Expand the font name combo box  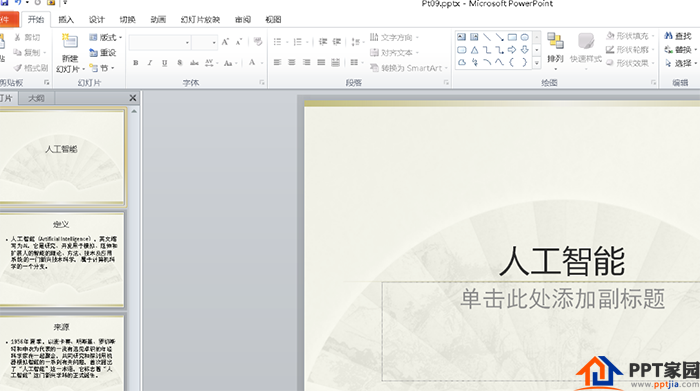188,42
